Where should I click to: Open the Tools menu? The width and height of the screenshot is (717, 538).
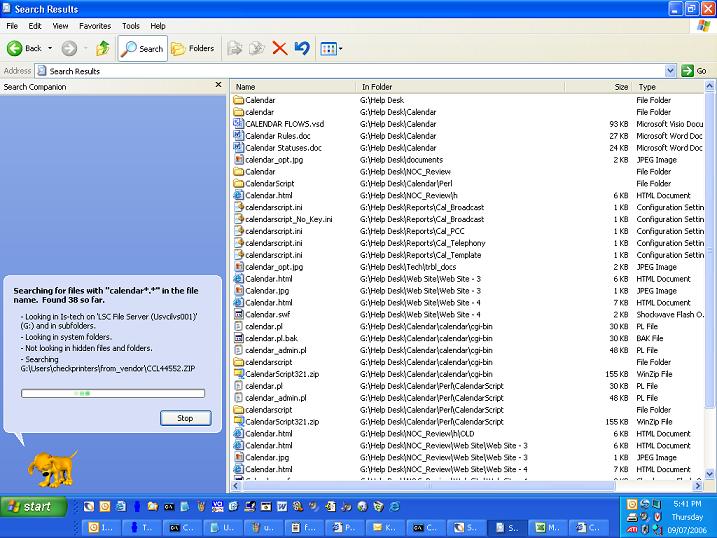click(131, 26)
